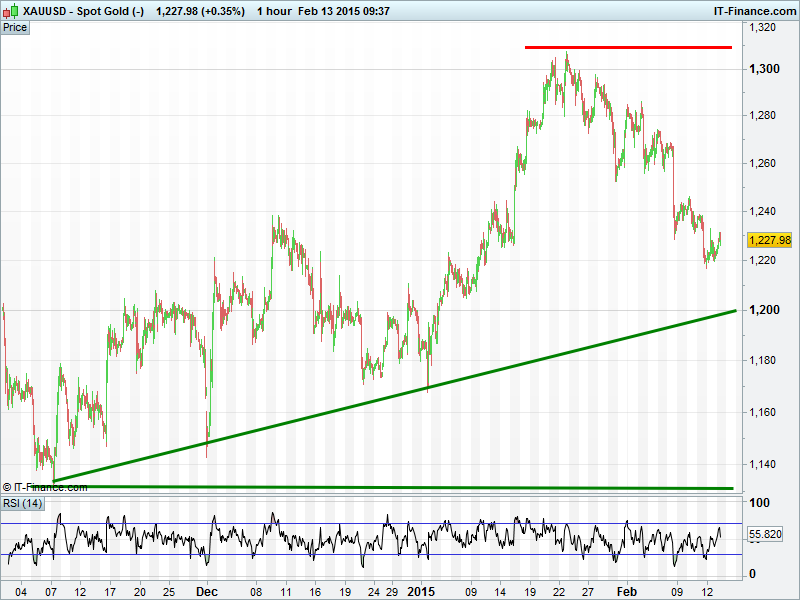
Task: Click the candlestick chart icon in the title bar
Action: coord(10,11)
